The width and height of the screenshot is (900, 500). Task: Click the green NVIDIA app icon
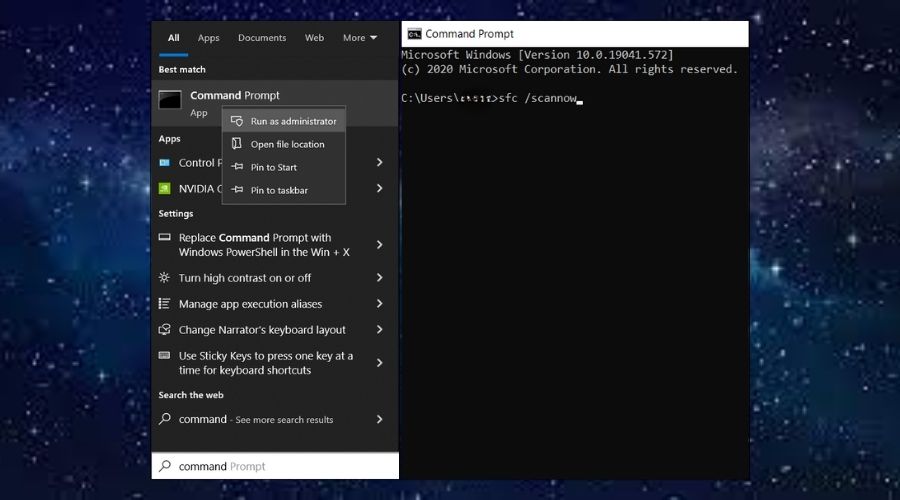click(x=165, y=189)
